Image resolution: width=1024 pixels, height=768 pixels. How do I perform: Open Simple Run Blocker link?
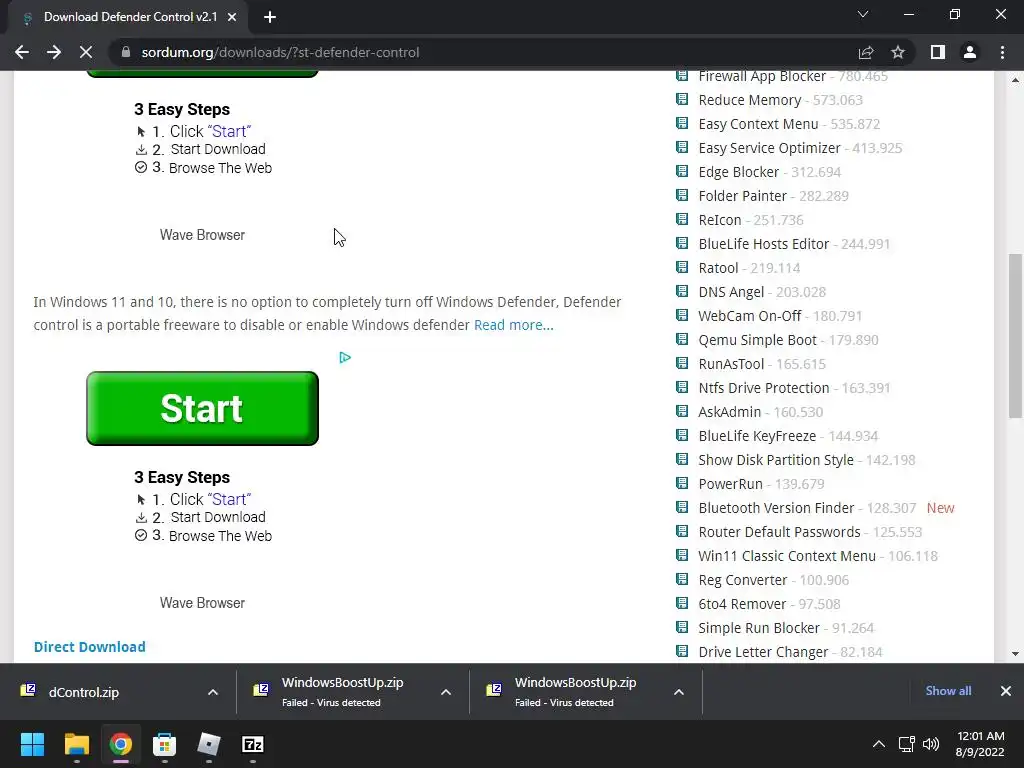point(758,628)
